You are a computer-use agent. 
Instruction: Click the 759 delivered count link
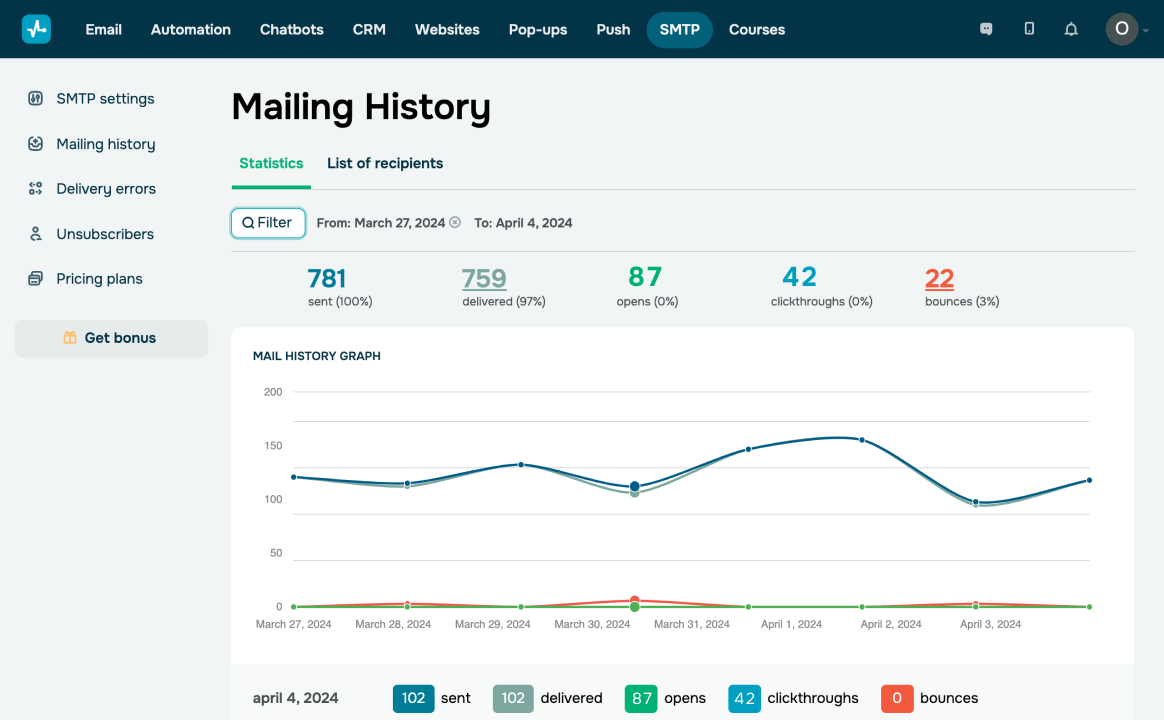pyautogui.click(x=484, y=278)
